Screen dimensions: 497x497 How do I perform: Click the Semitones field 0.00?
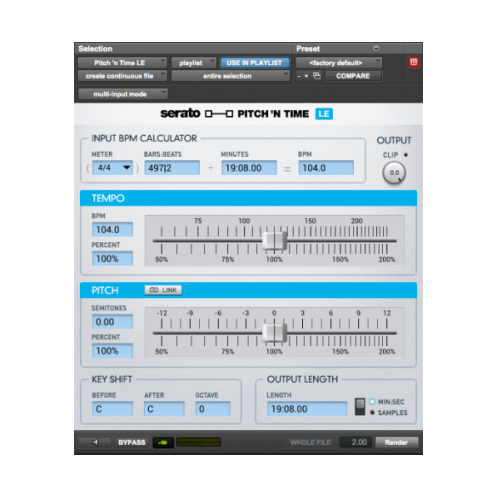[112, 322]
